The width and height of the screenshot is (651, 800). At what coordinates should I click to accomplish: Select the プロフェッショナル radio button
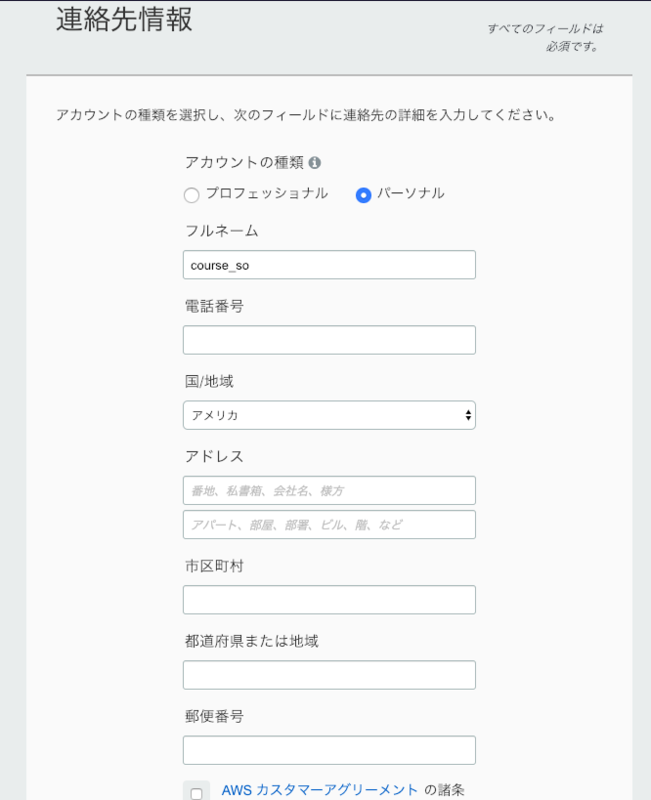point(190,195)
